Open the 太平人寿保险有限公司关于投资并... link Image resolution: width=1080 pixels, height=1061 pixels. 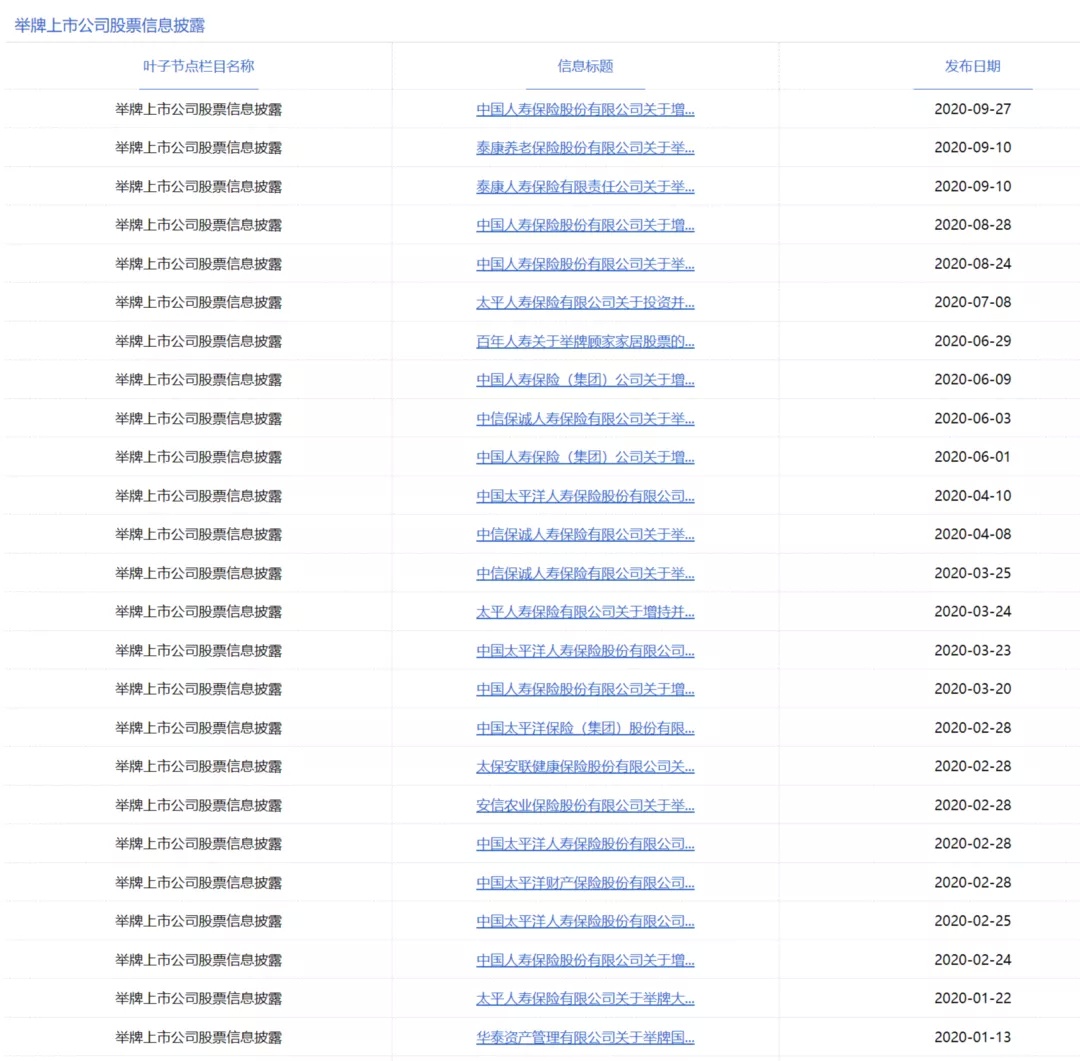pos(585,302)
